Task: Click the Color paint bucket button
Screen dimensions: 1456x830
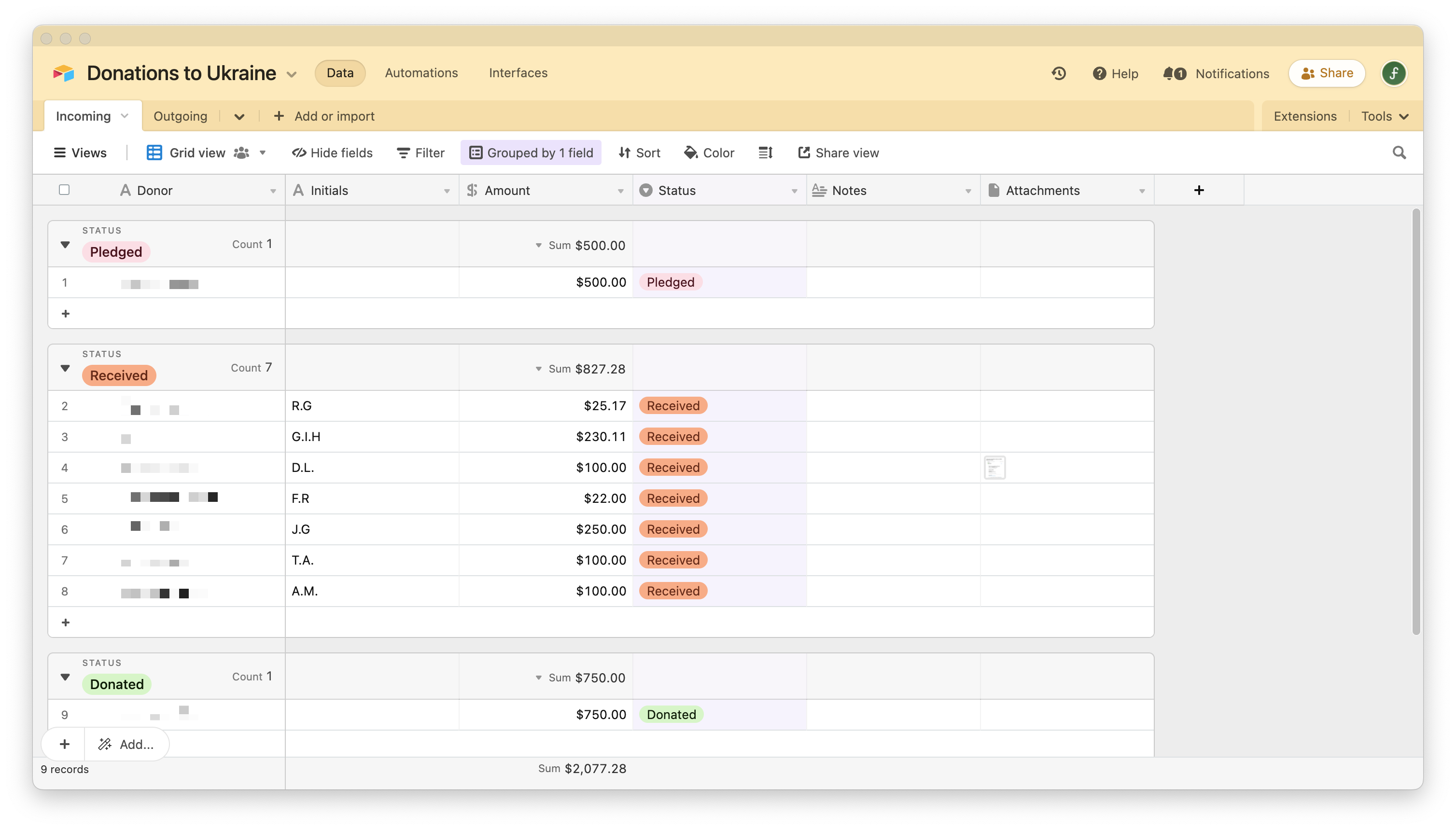Action: 709,153
